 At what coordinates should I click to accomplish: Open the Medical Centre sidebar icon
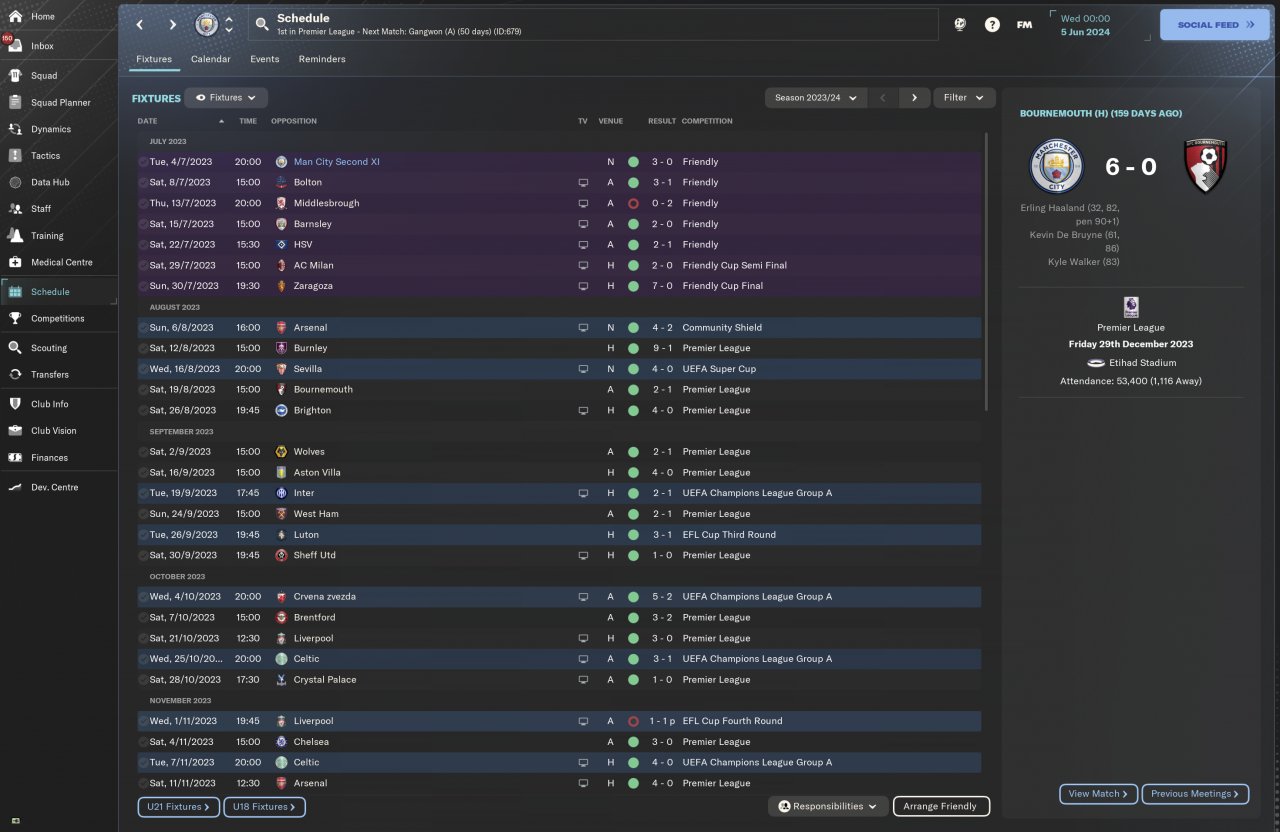(15, 262)
